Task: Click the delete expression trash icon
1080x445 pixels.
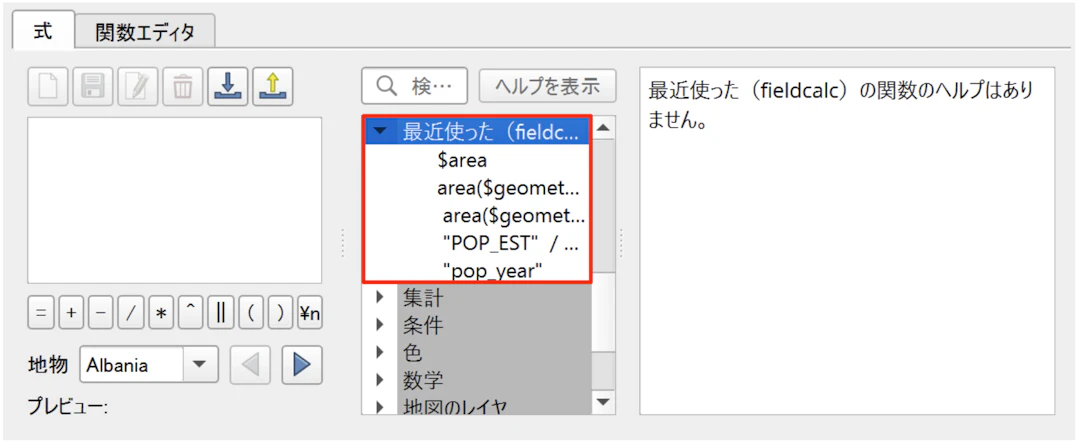Action: click(183, 87)
